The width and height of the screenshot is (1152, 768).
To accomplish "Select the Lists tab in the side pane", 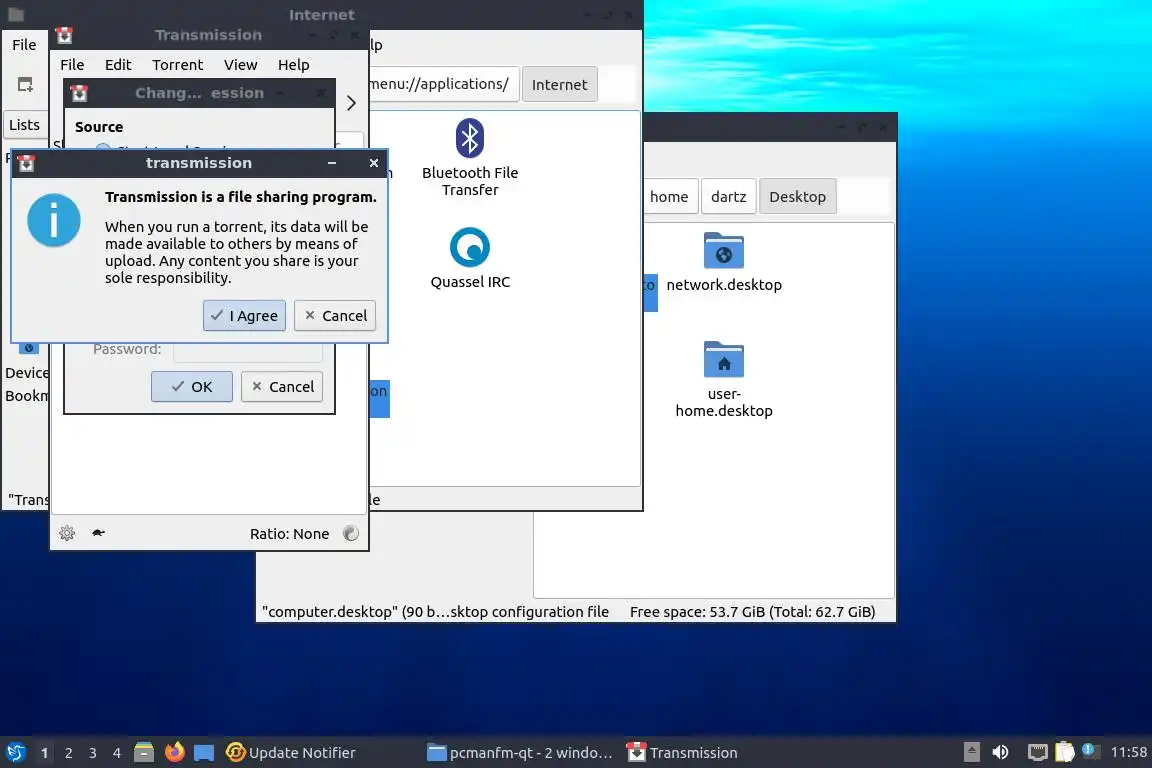I will click(24, 125).
